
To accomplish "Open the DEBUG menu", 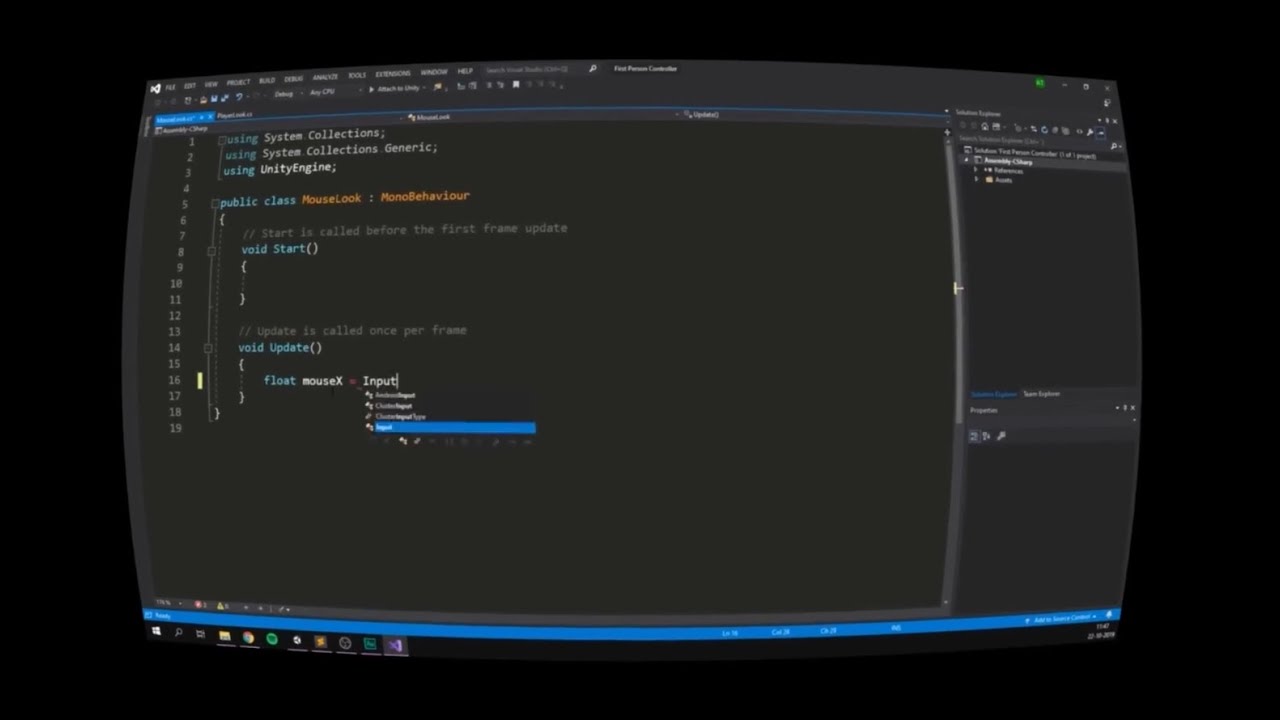I will 293,79.
